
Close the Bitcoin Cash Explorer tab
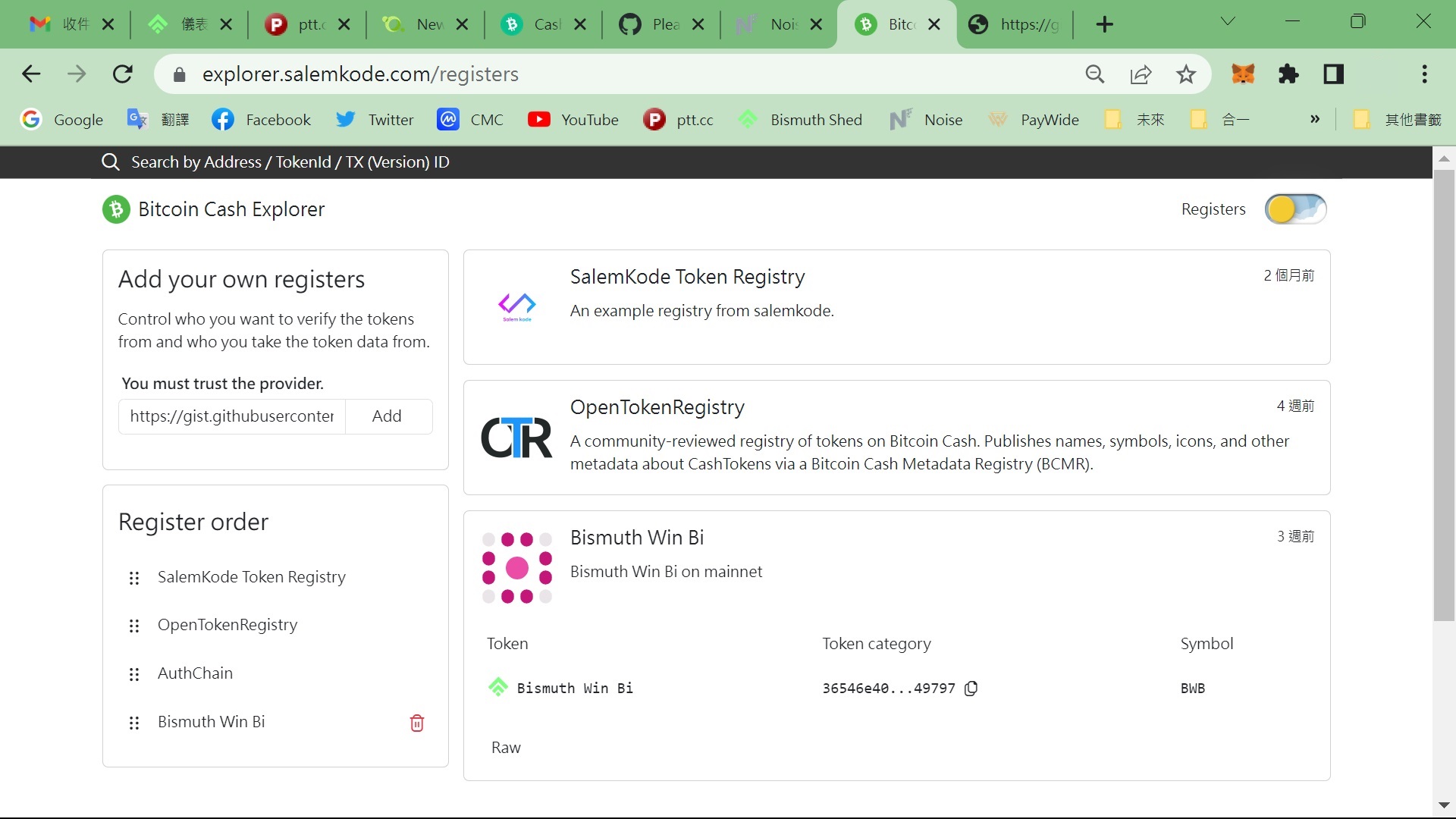tap(934, 24)
